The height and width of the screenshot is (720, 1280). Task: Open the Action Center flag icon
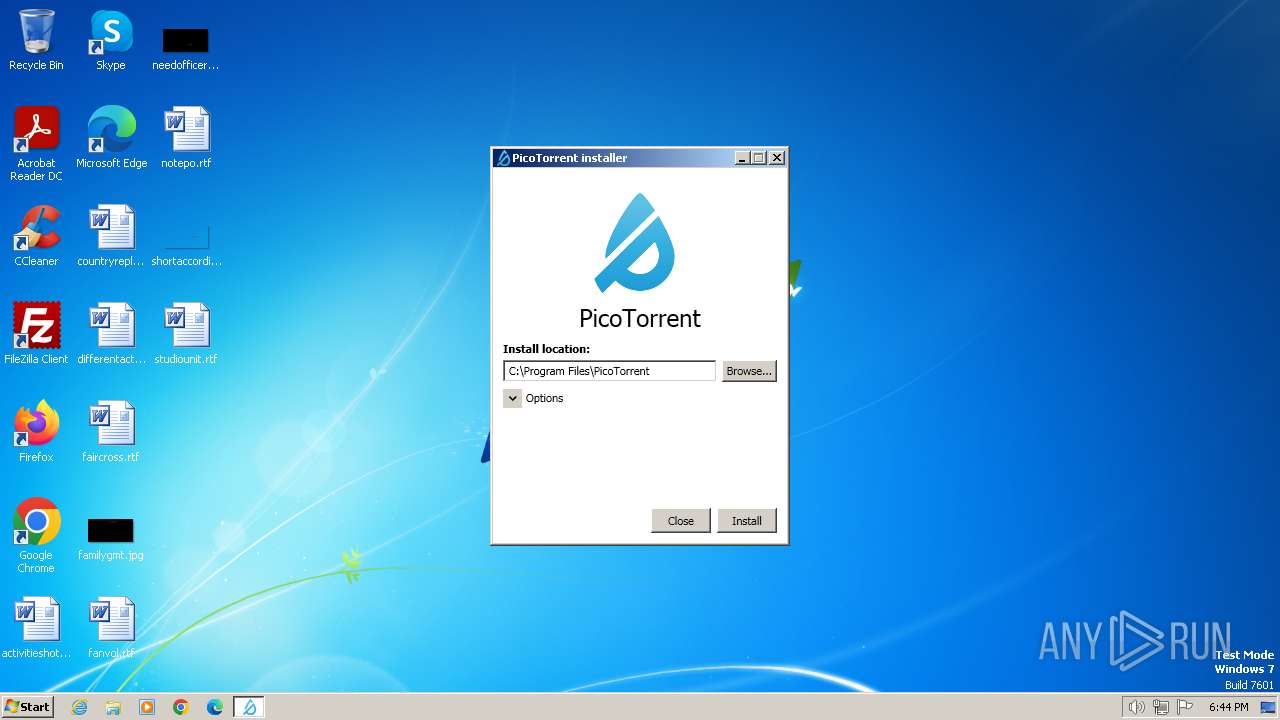[x=1186, y=707]
